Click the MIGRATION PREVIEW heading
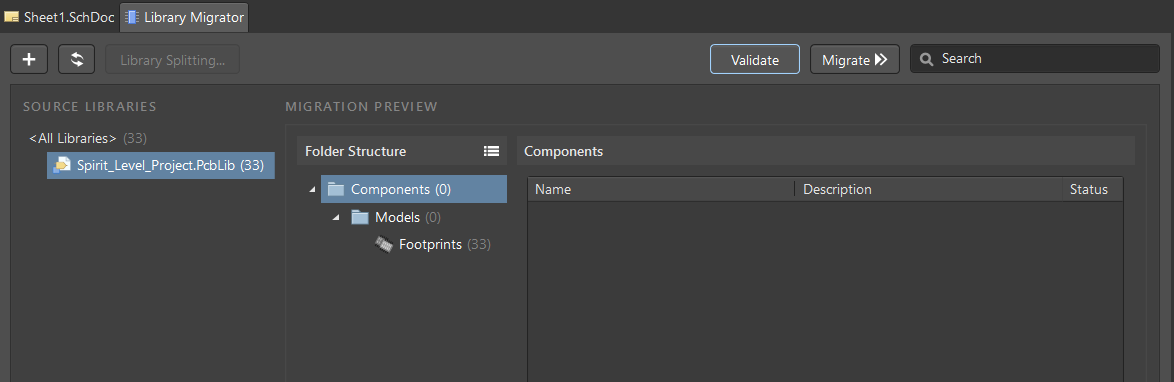Screen dimensions: 1174x382 [x=361, y=106]
